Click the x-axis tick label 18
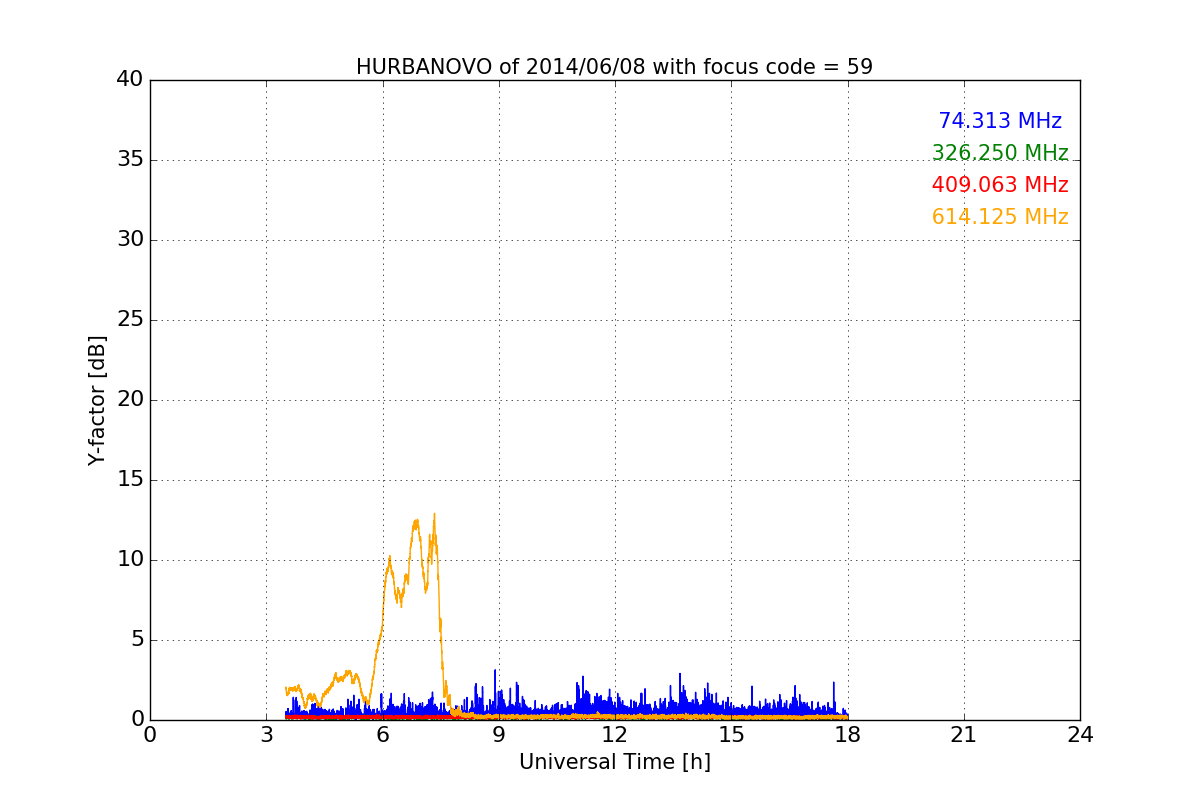The width and height of the screenshot is (1200, 800). [x=848, y=735]
